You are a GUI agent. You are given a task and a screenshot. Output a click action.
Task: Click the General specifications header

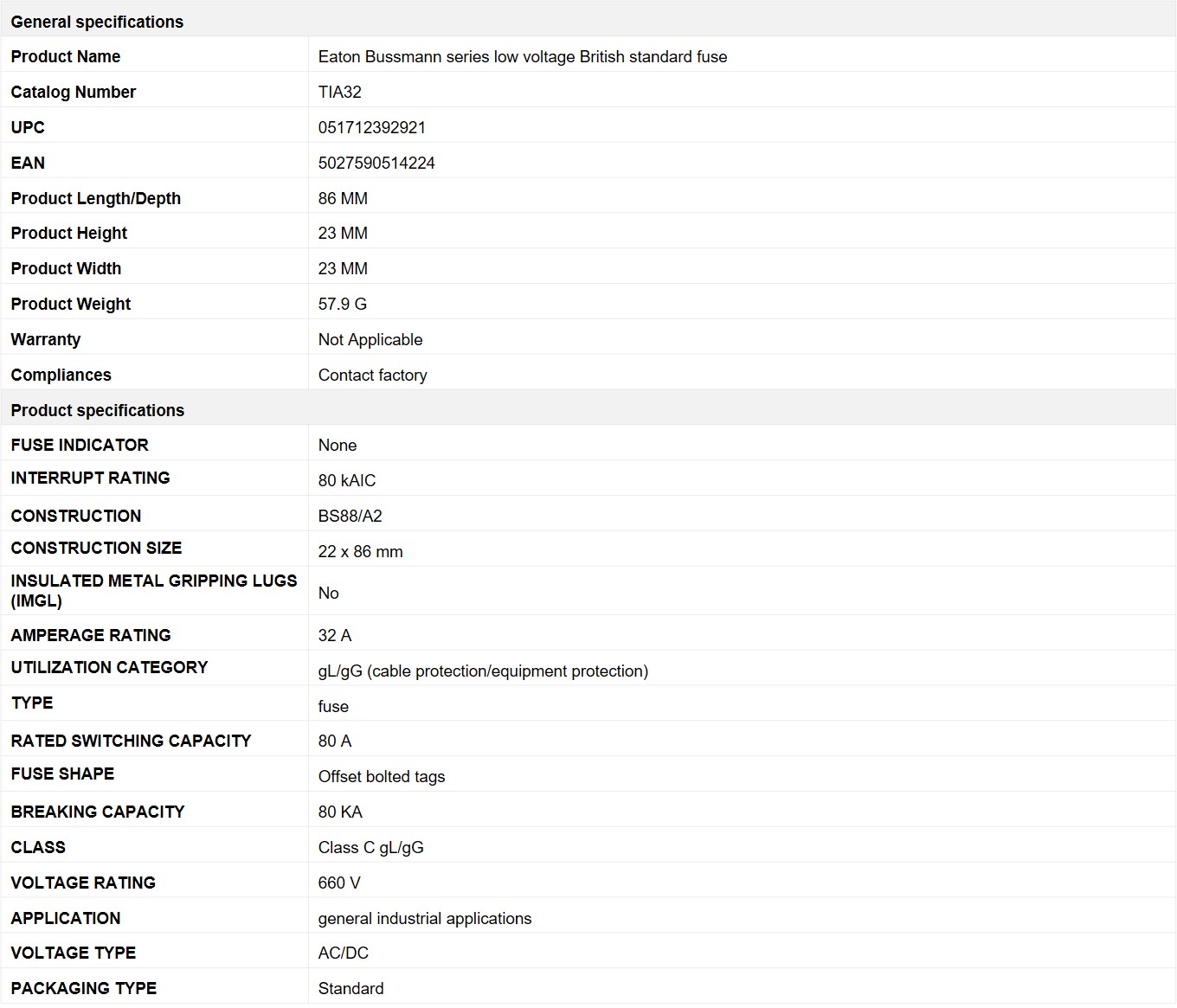(97, 22)
